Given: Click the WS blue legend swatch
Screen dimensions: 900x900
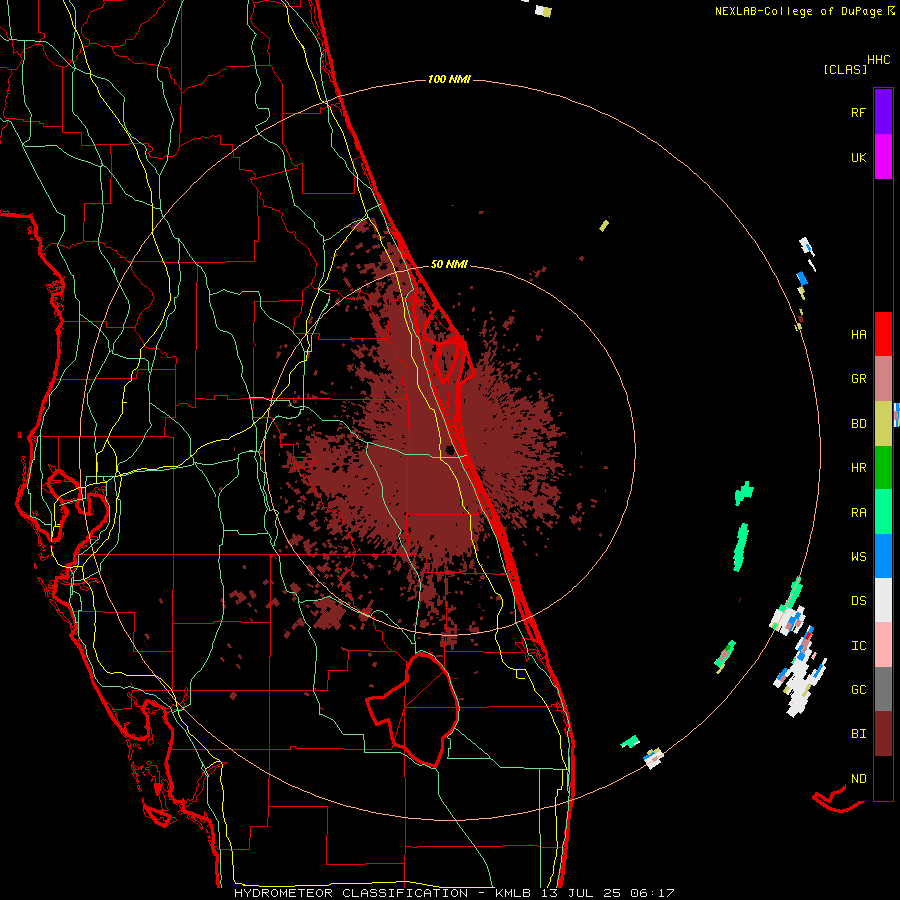Looking at the screenshot, I should 883,556.
